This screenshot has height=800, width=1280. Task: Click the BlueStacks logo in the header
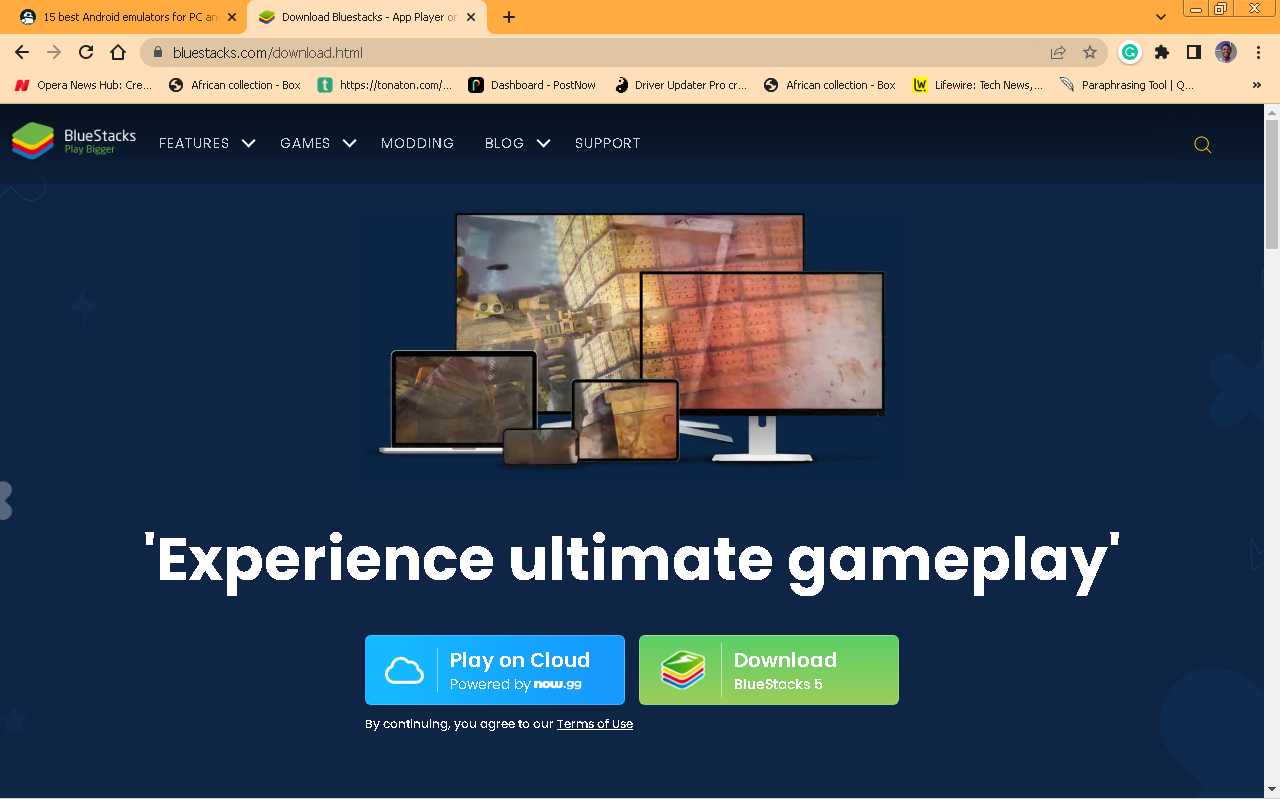[x=74, y=141]
